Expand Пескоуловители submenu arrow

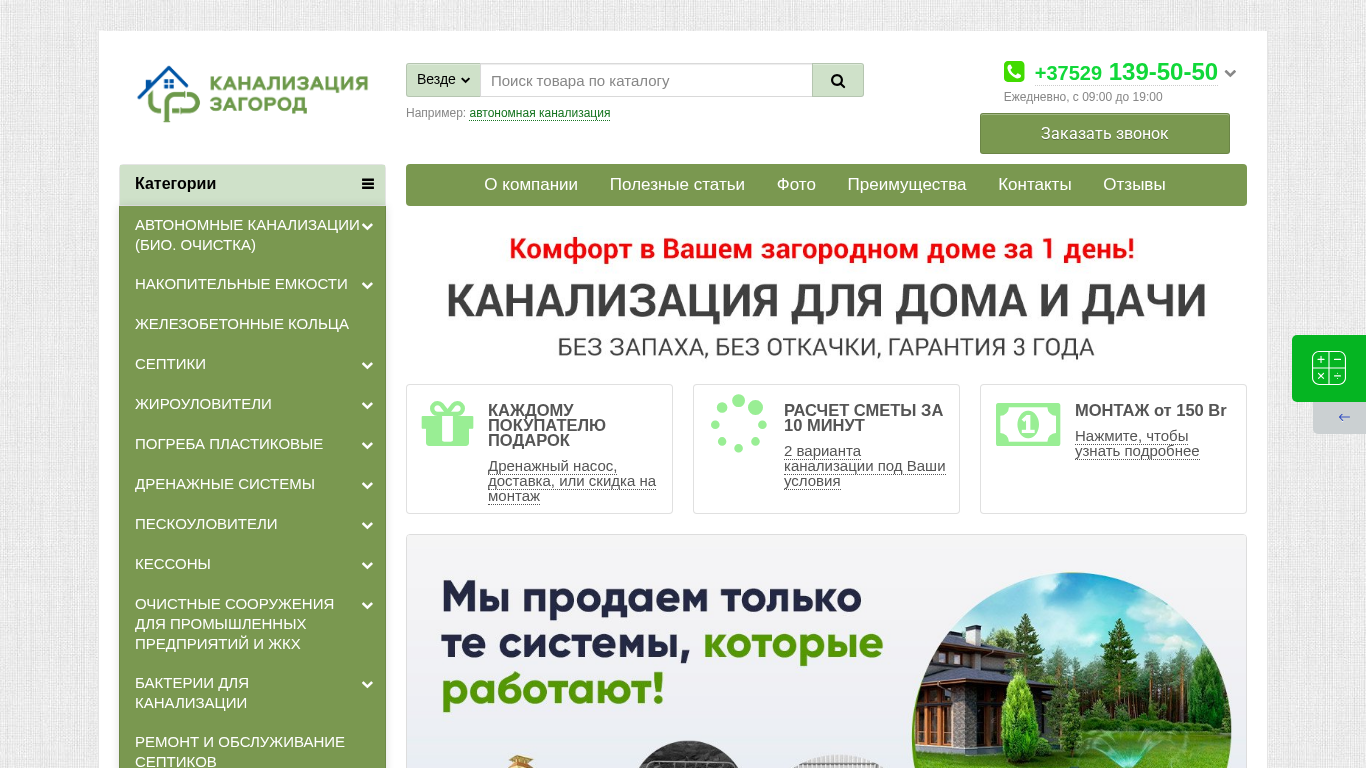pyautogui.click(x=368, y=526)
